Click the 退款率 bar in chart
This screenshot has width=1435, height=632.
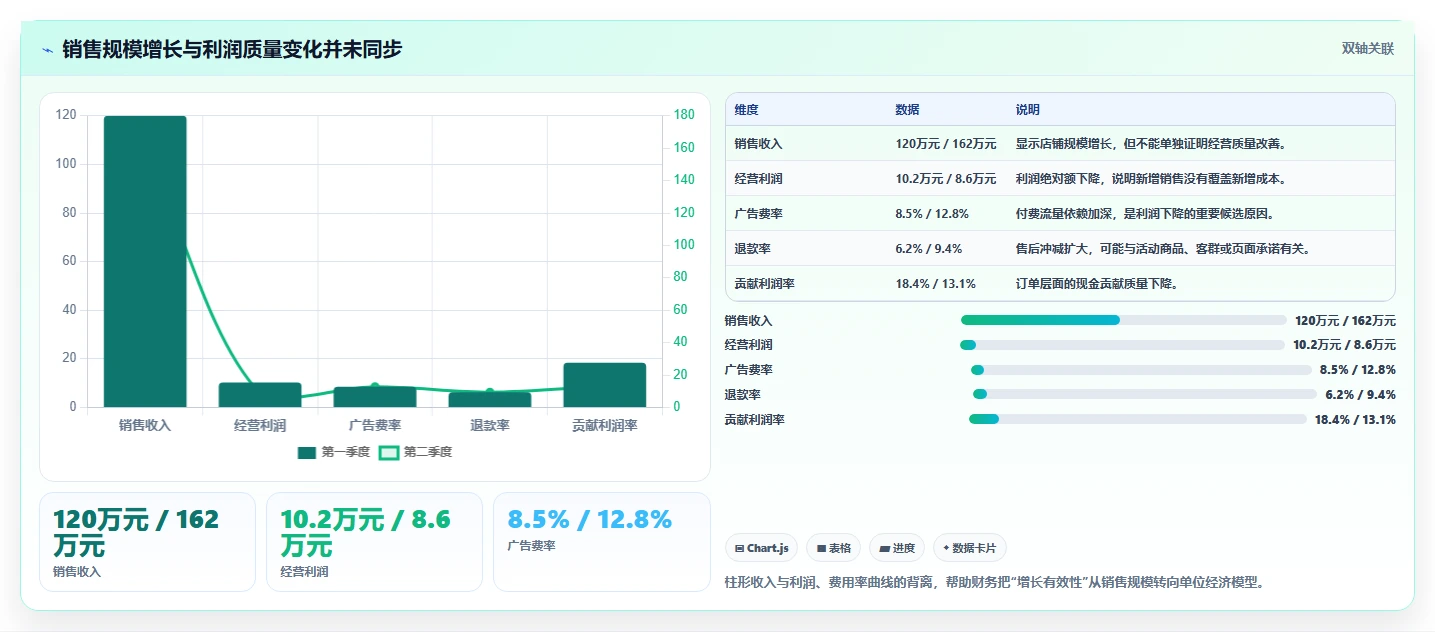point(489,399)
